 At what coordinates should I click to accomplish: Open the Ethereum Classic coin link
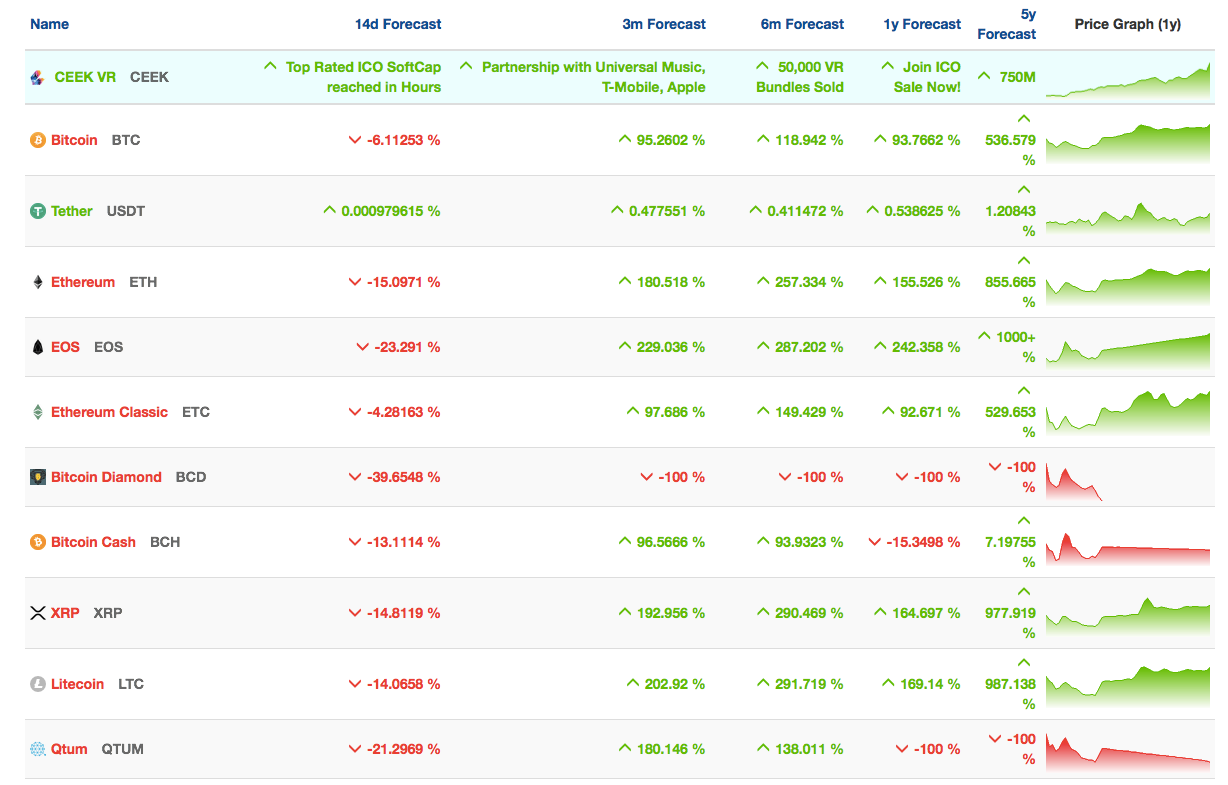point(109,412)
